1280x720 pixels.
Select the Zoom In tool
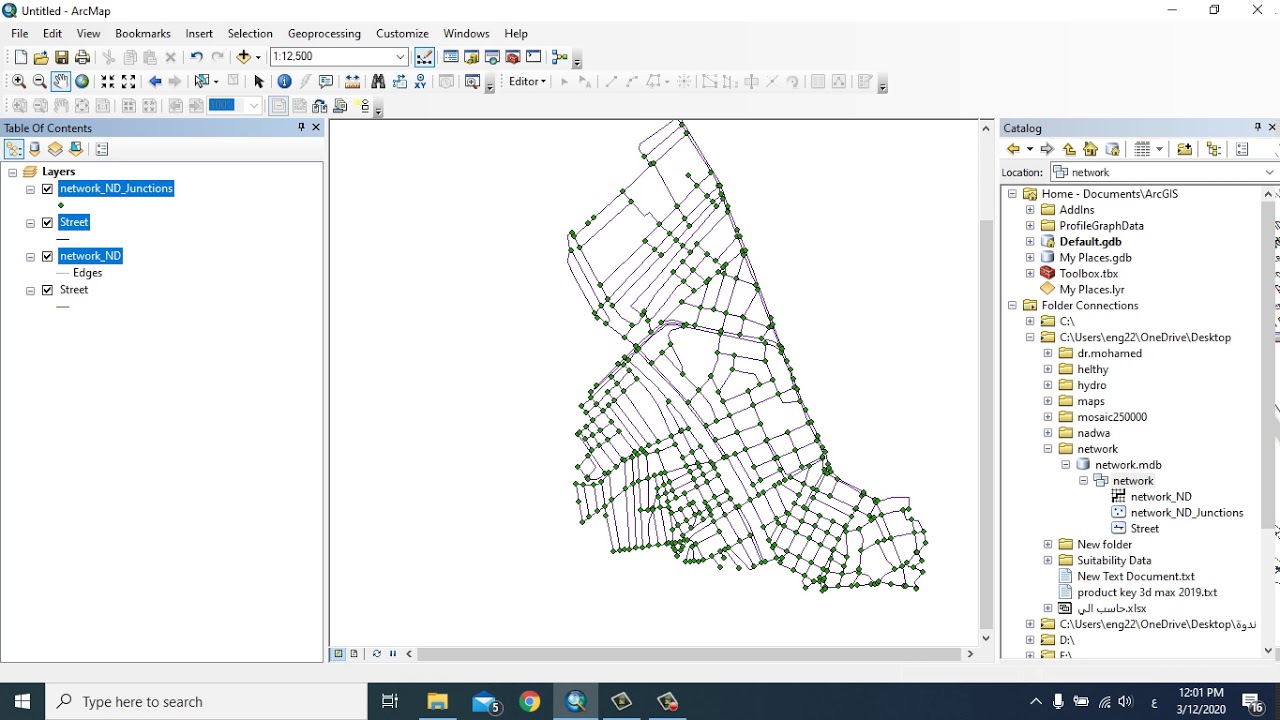[x=19, y=82]
